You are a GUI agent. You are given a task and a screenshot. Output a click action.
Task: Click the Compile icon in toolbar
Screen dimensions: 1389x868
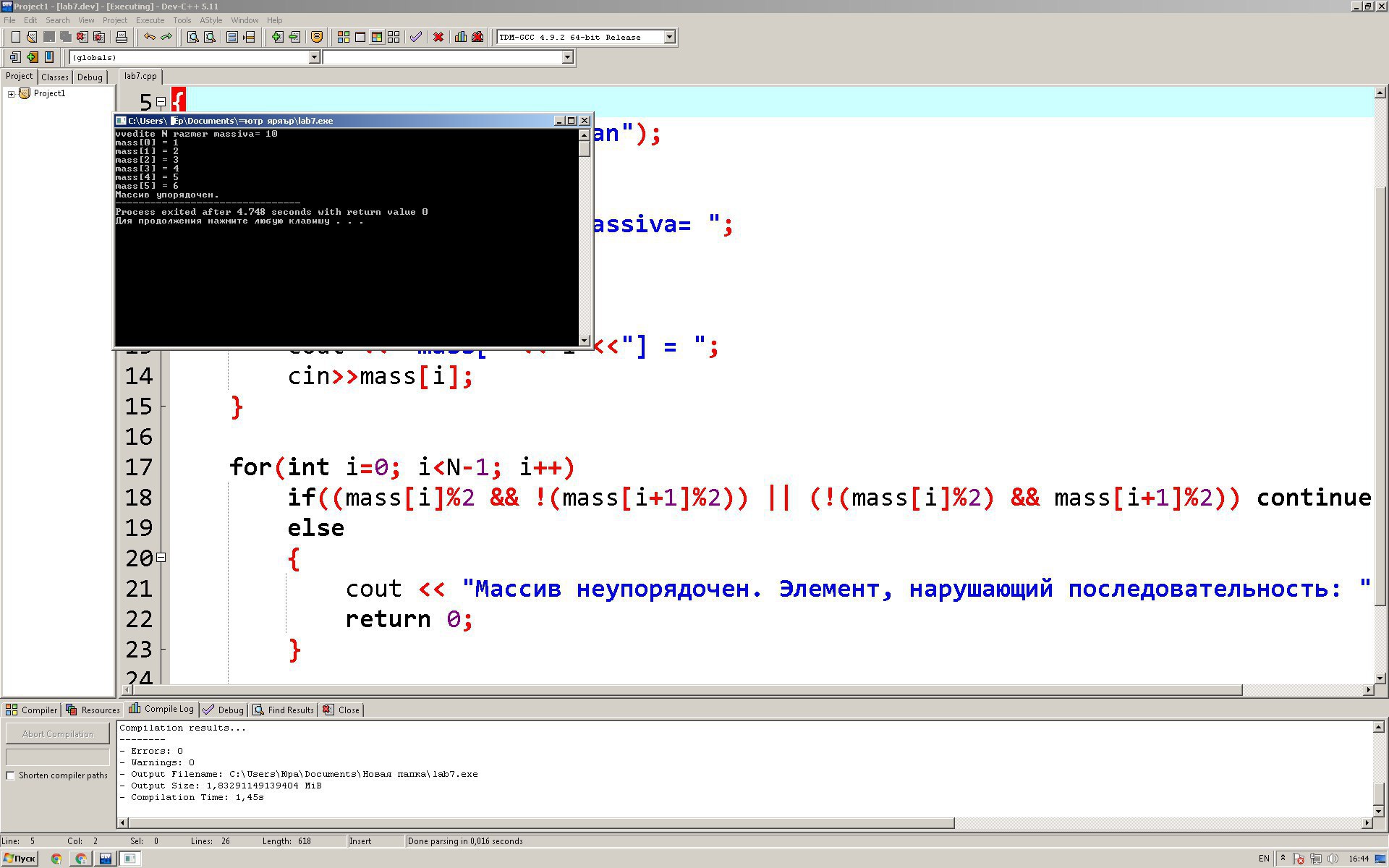pyautogui.click(x=343, y=37)
